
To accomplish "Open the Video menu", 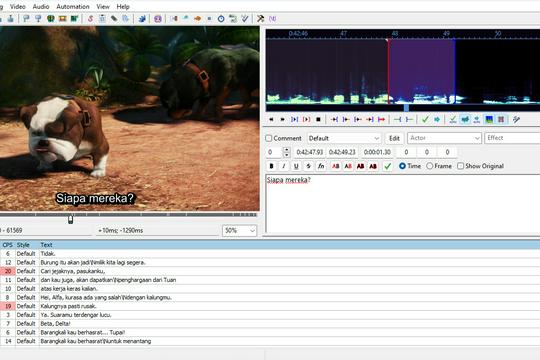I will tap(18, 7).
